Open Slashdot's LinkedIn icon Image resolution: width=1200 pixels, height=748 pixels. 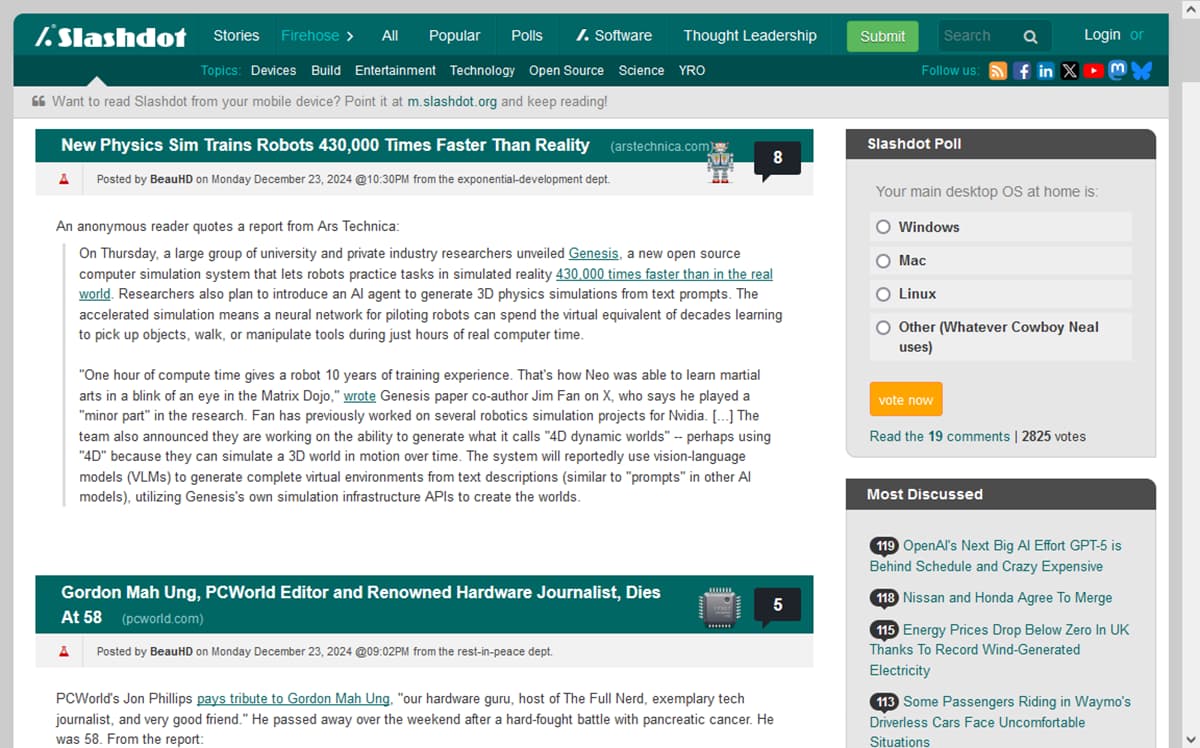pyautogui.click(x=1045, y=70)
